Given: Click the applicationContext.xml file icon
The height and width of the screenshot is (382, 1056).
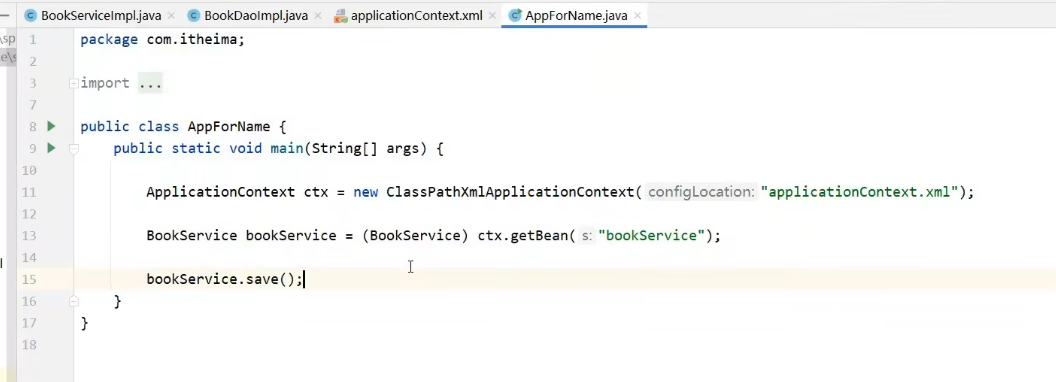Looking at the screenshot, I should [x=341, y=15].
